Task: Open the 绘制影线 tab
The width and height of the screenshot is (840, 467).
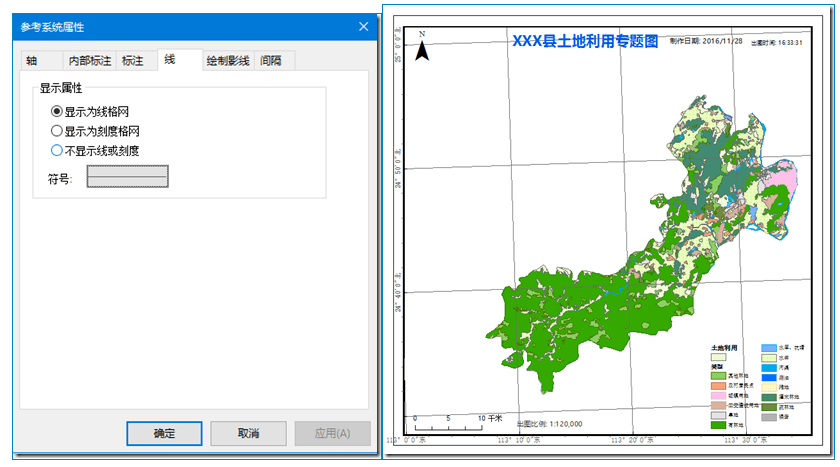Action: point(228,61)
